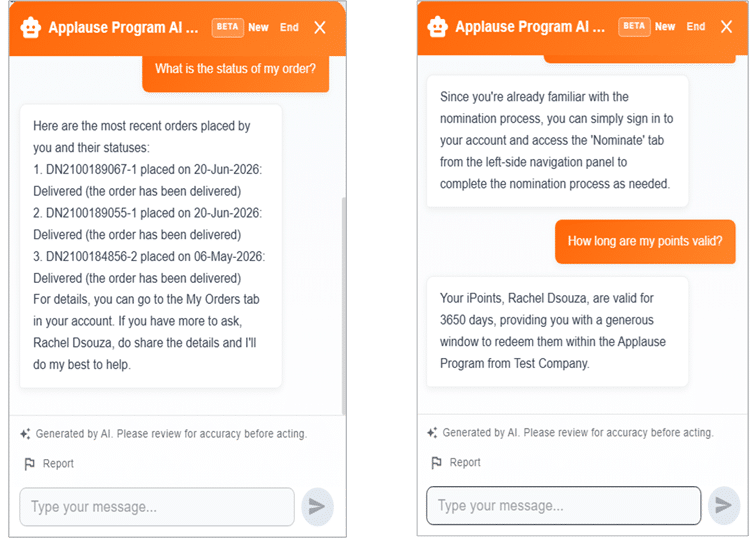Click the sparkle AI icon in right chat footer
The width and height of the screenshot is (750, 538).
(x=432, y=432)
